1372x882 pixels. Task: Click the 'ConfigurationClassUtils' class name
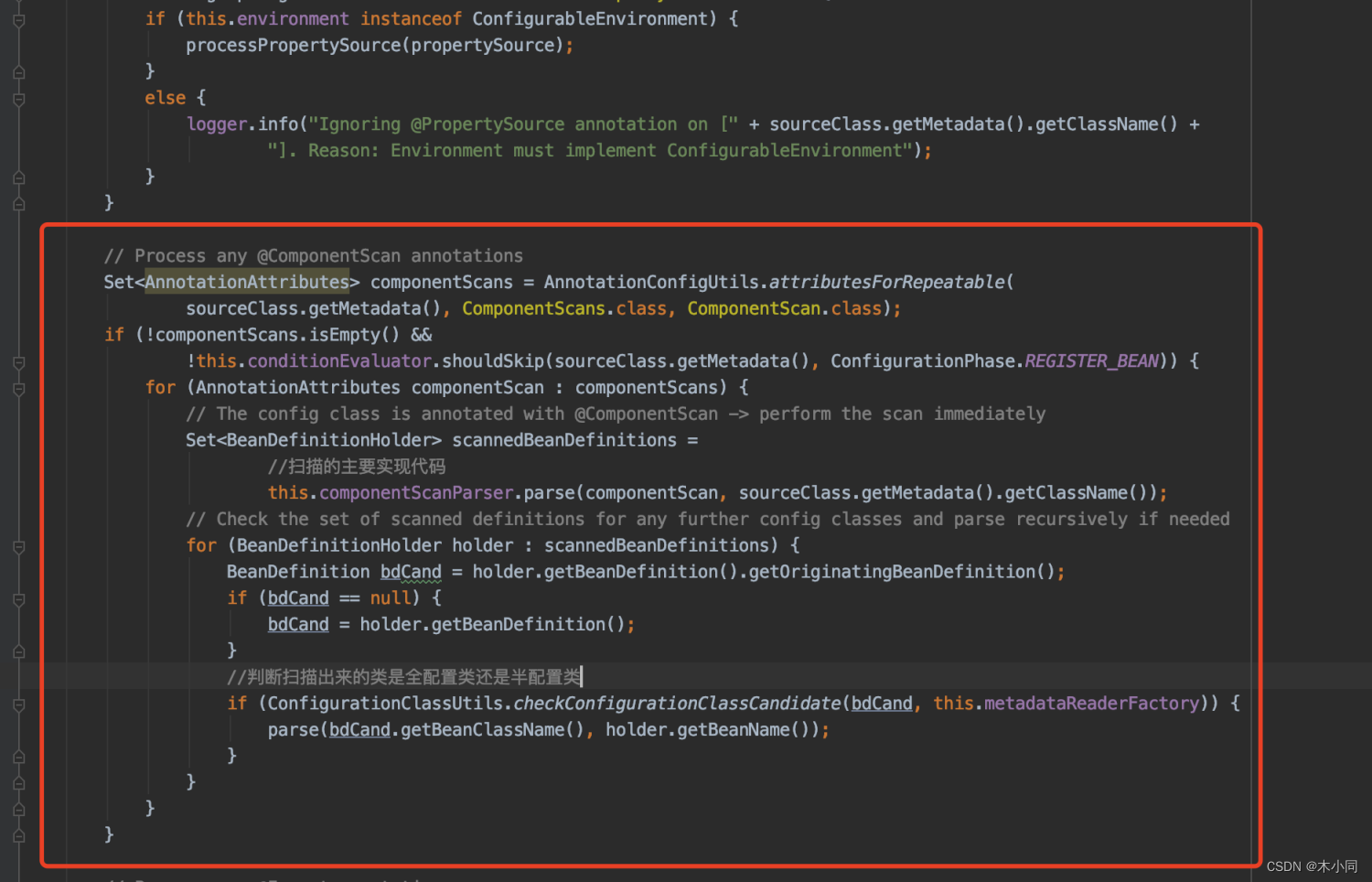pyautogui.click(x=385, y=705)
